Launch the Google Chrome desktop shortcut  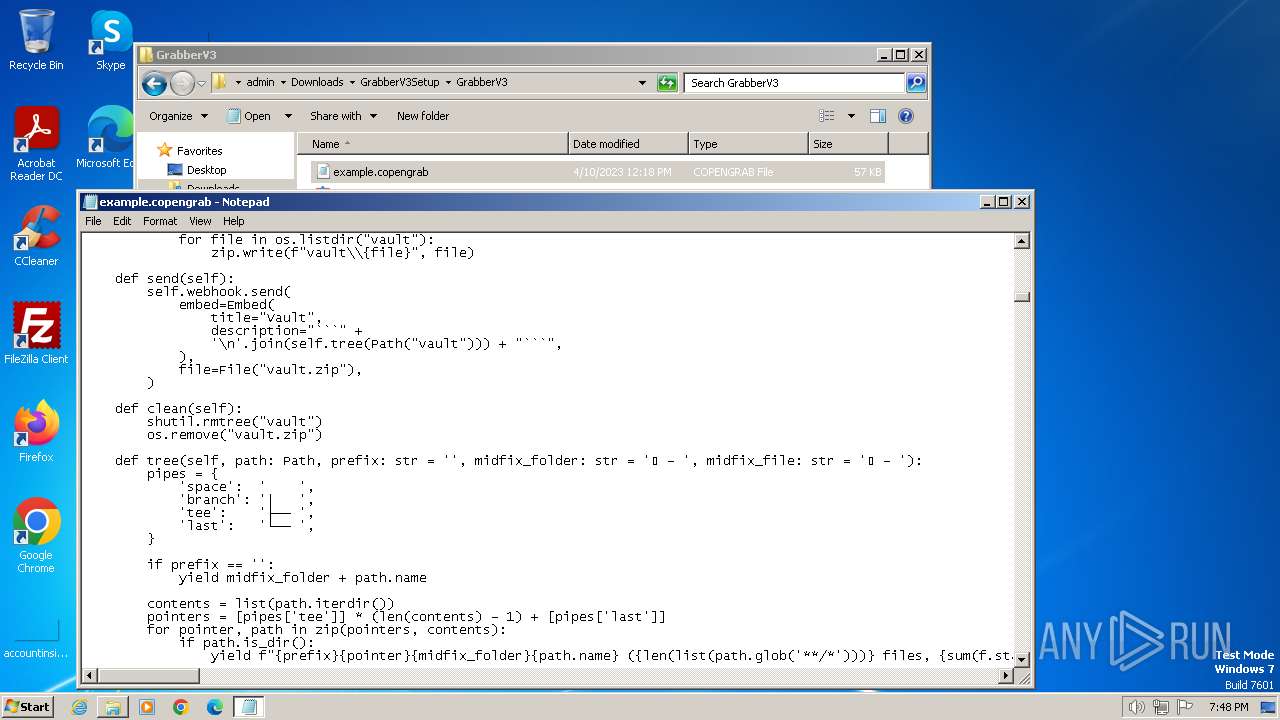tap(36, 536)
